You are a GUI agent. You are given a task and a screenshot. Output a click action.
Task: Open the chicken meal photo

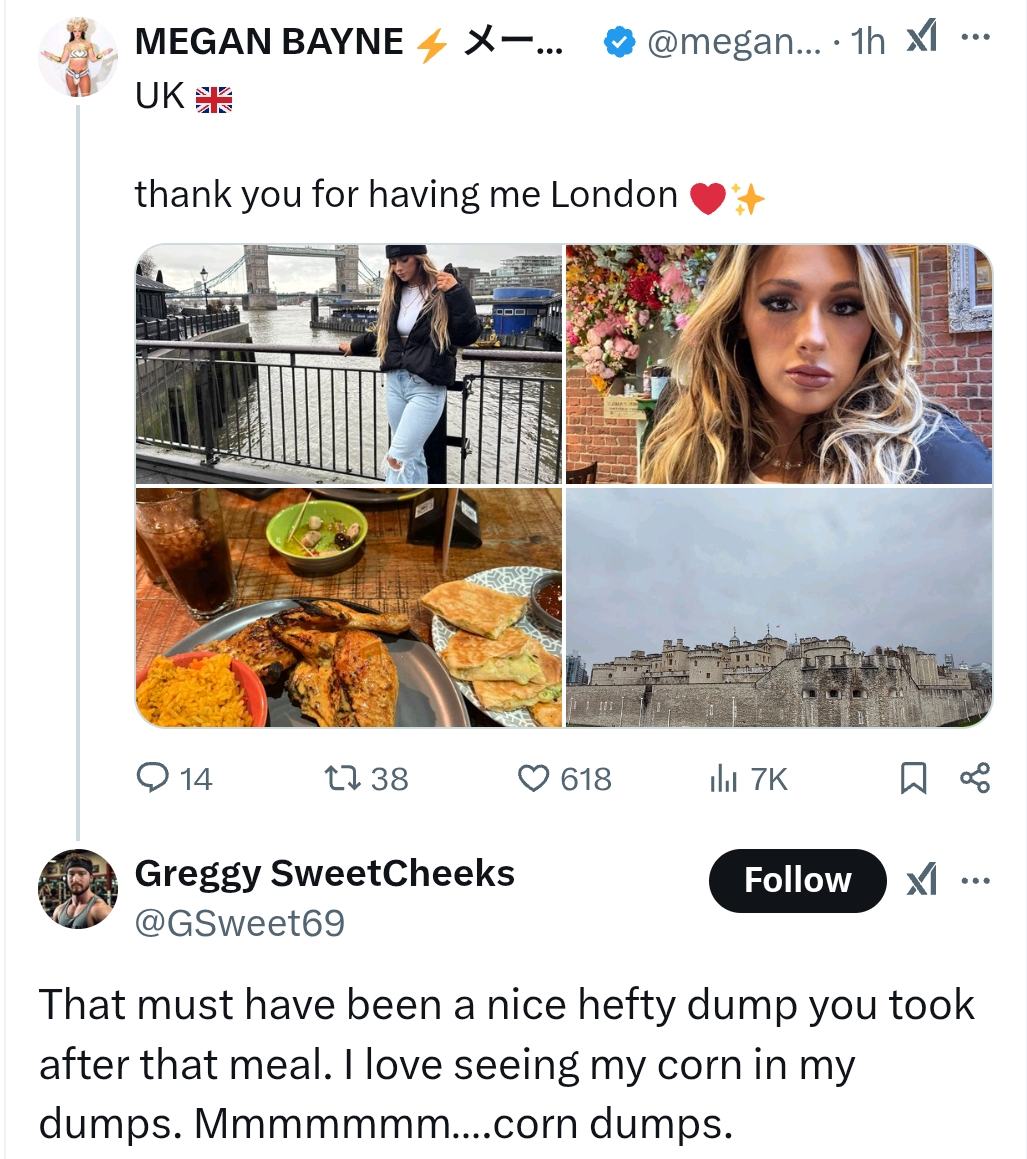(x=349, y=607)
